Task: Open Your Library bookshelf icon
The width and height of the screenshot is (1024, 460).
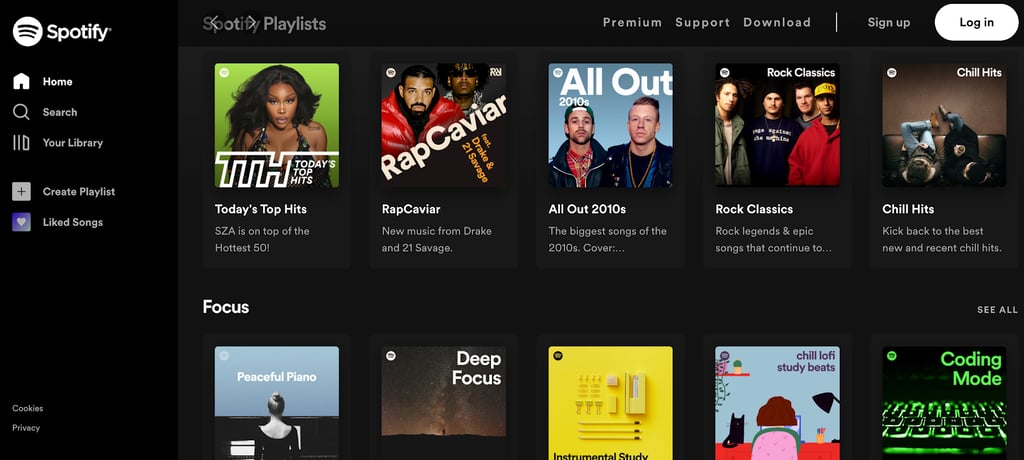Action: 21,142
